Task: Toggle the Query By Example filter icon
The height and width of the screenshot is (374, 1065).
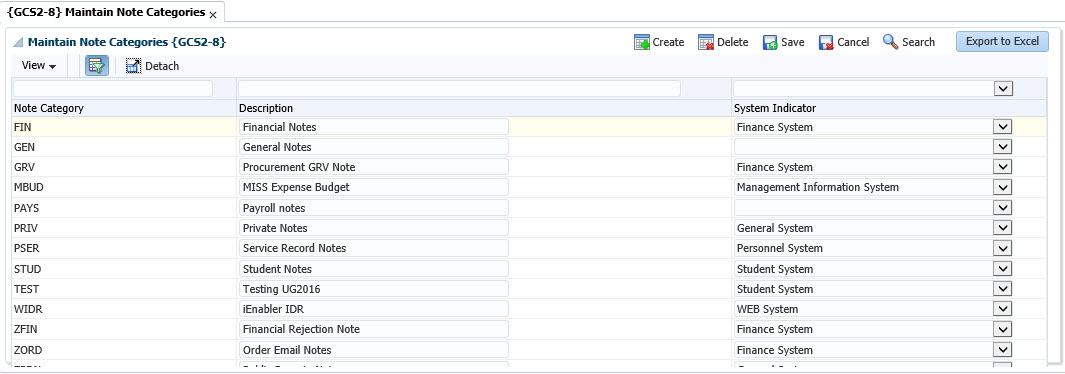Action: pyautogui.click(x=96, y=66)
